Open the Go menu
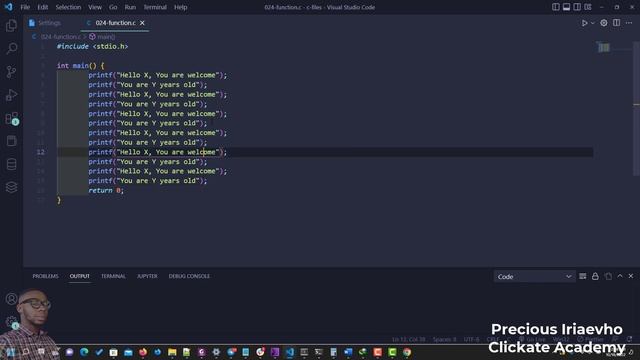 (113, 7)
